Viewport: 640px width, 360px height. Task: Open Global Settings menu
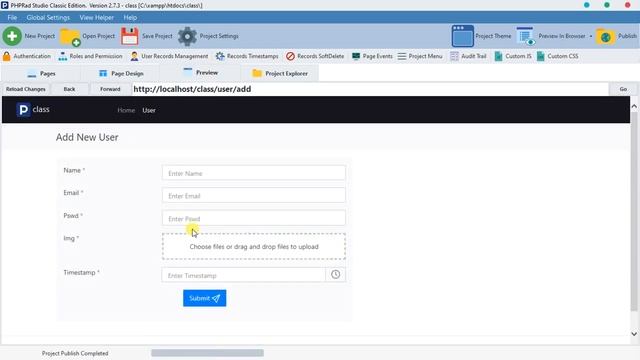coord(48,18)
